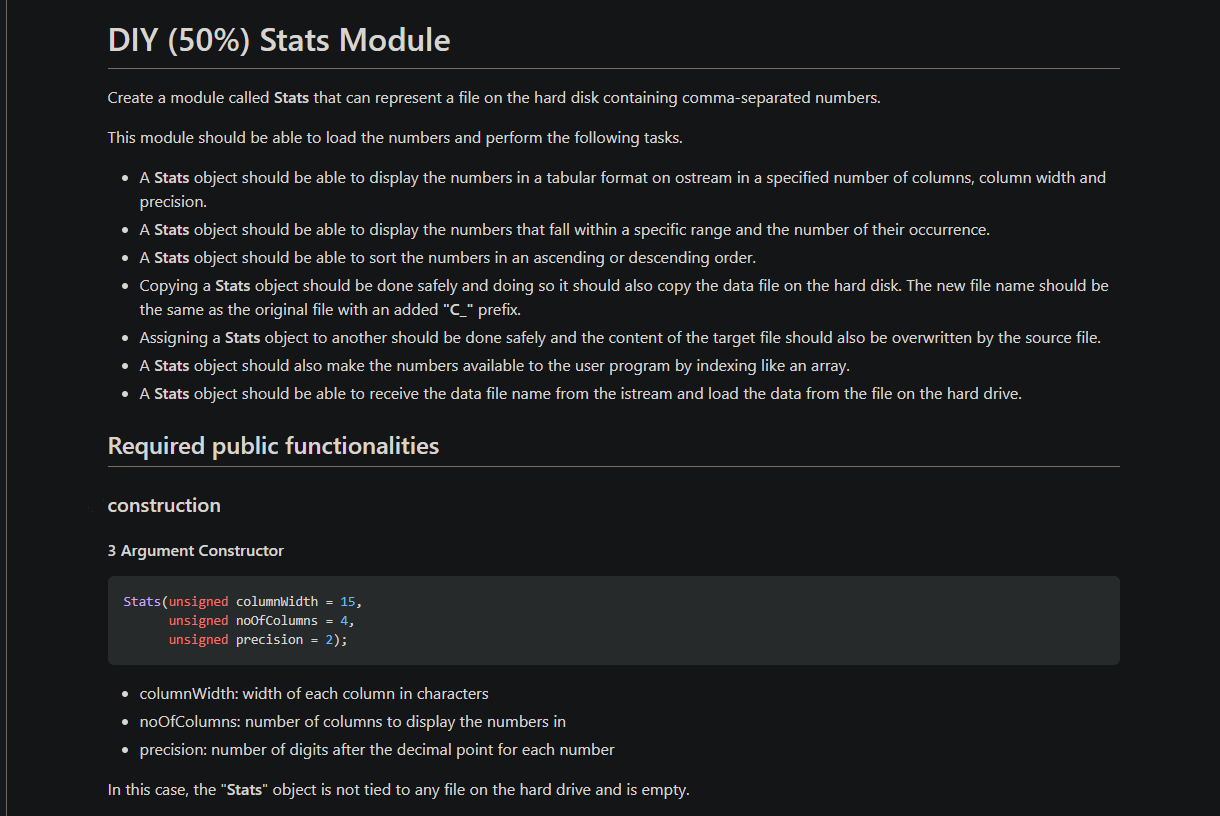Click the bullet about tabular format on ostream
This screenshot has width=1220, height=816.
point(622,190)
